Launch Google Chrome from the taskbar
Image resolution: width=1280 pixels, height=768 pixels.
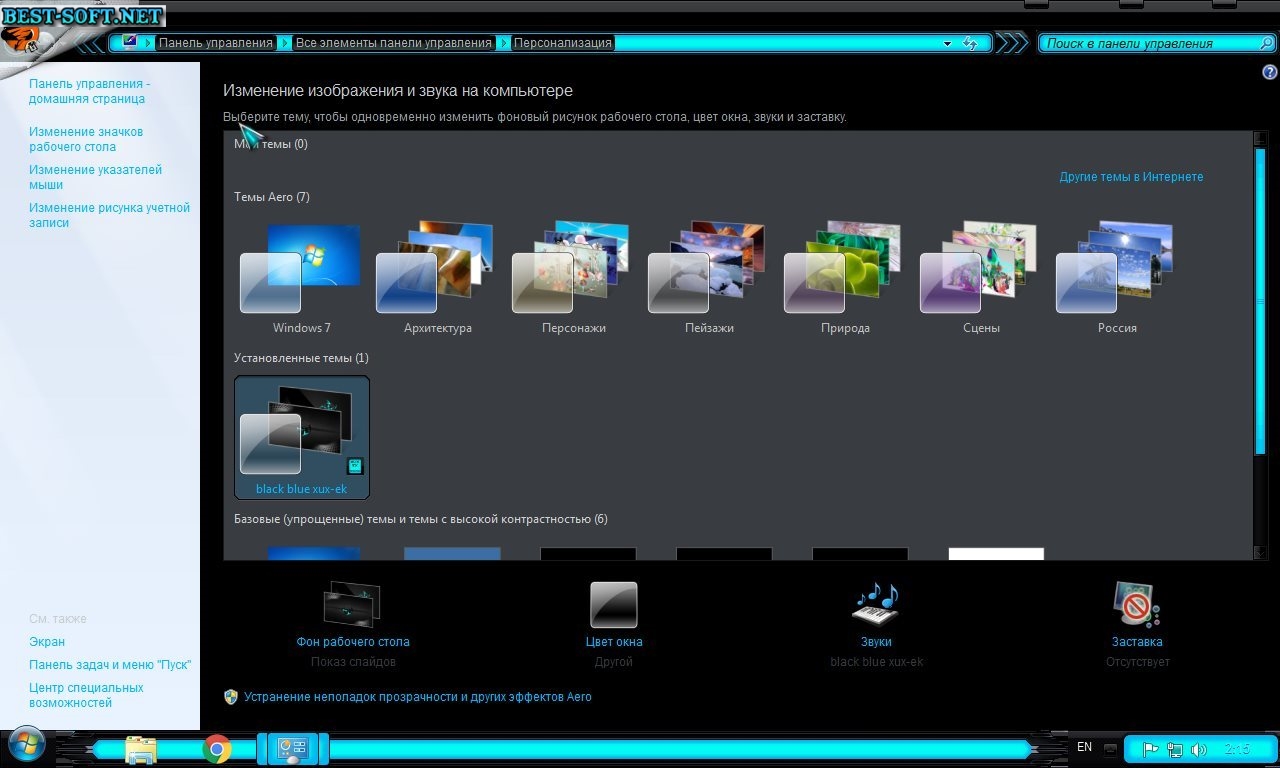tap(217, 749)
